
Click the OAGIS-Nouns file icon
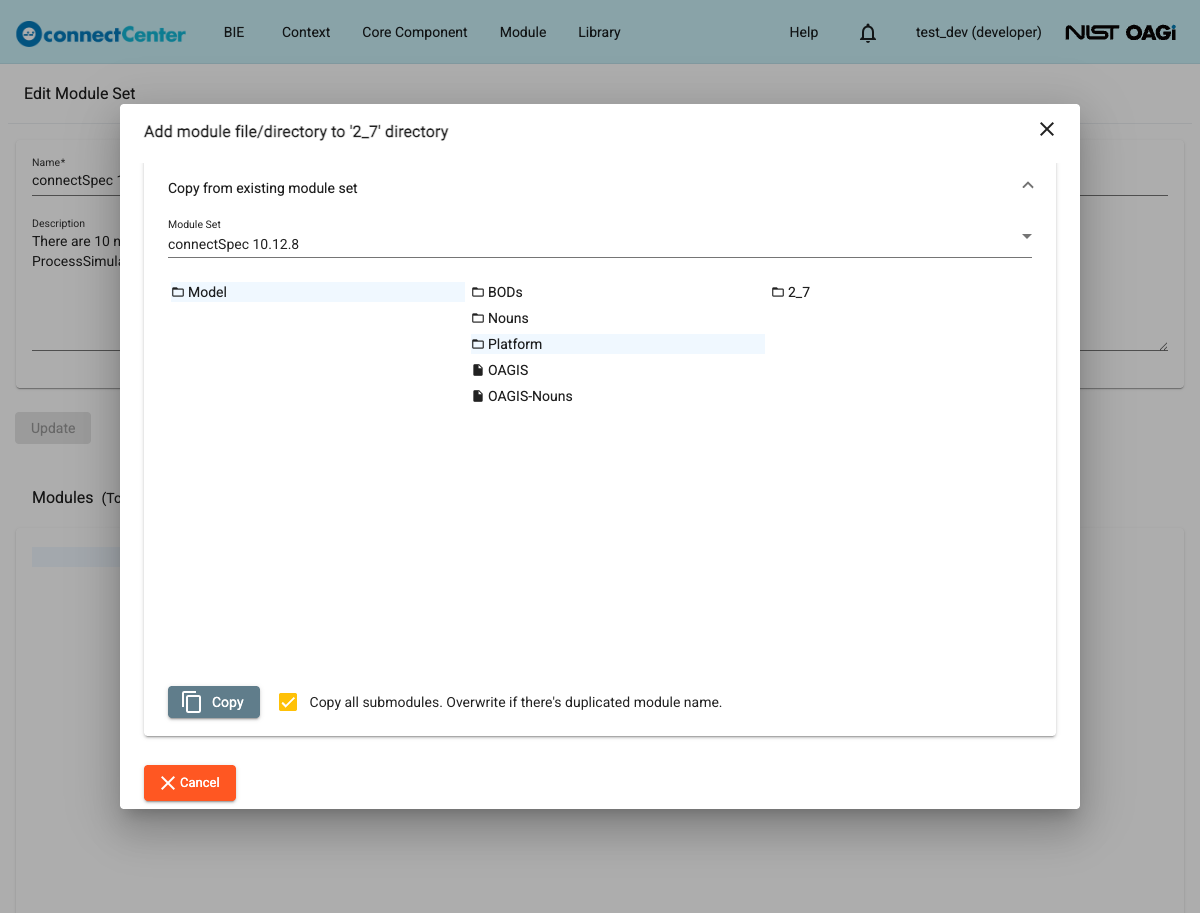[478, 396]
